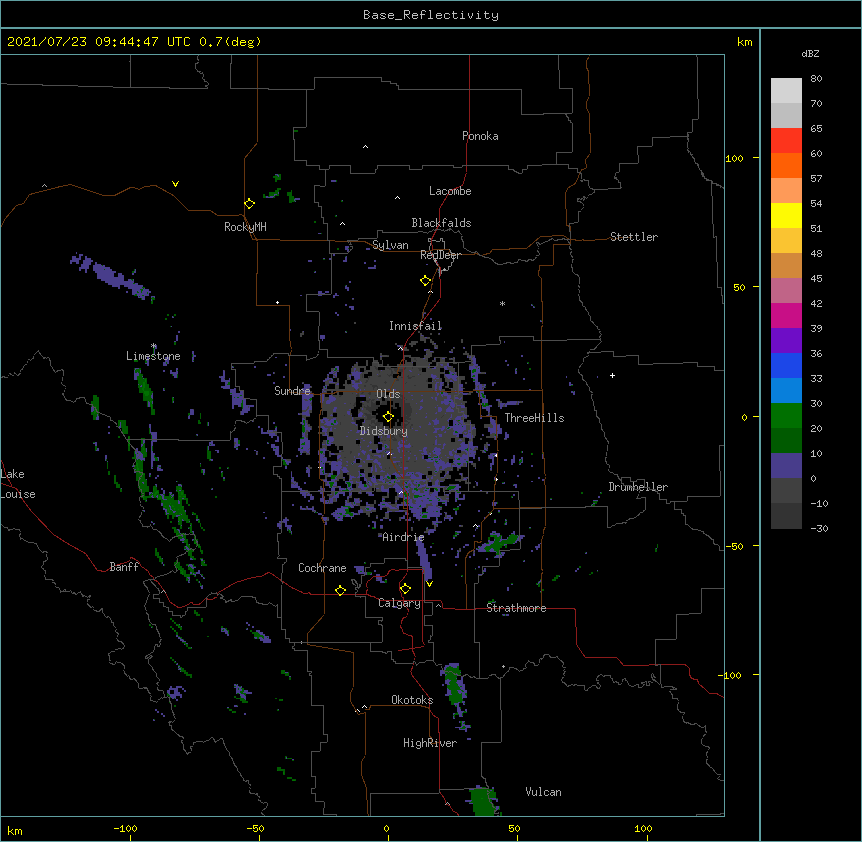Click the dBZ legend heading

[810, 53]
